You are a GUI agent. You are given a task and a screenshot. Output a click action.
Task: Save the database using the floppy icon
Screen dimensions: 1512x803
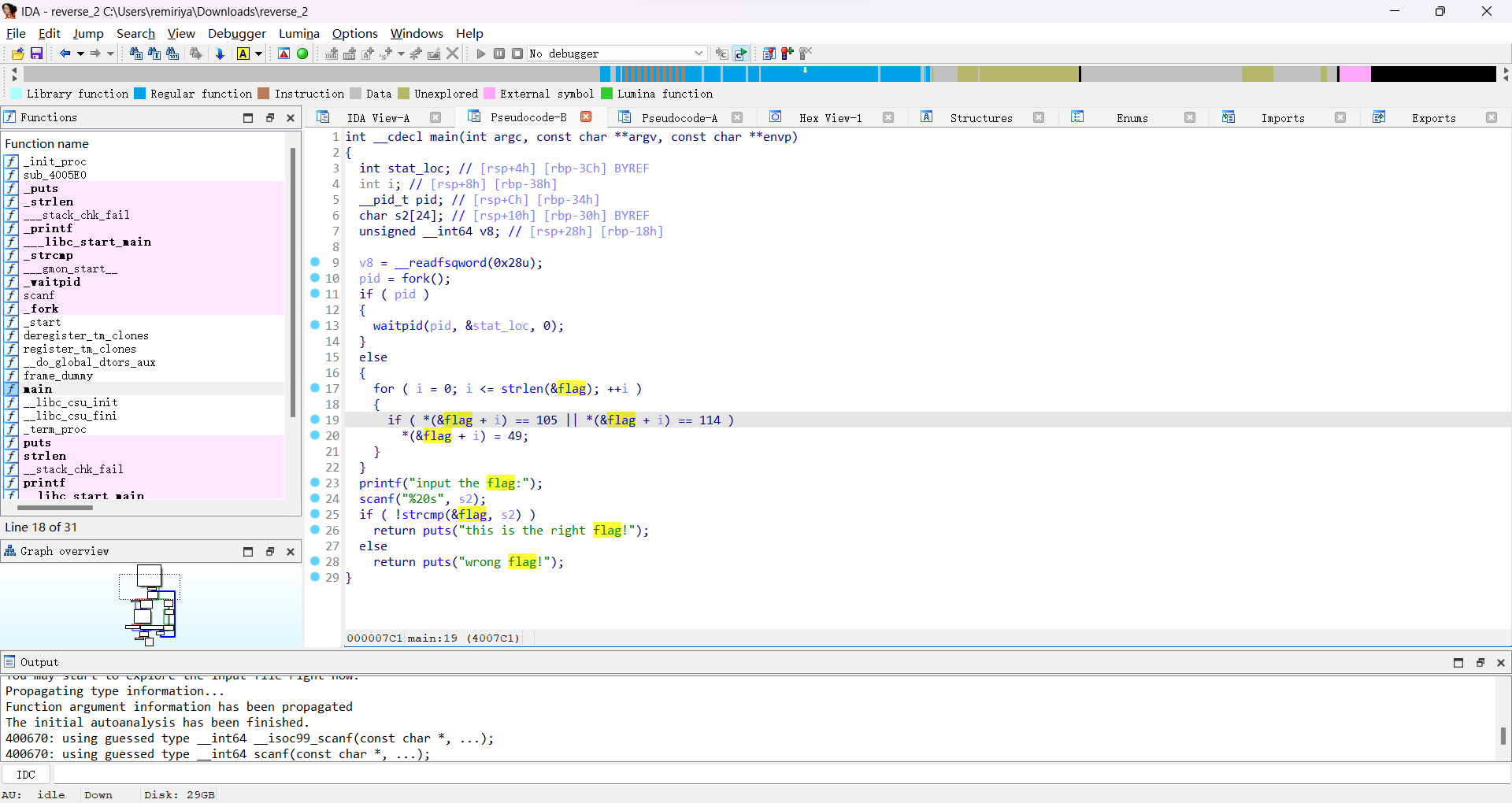click(36, 54)
